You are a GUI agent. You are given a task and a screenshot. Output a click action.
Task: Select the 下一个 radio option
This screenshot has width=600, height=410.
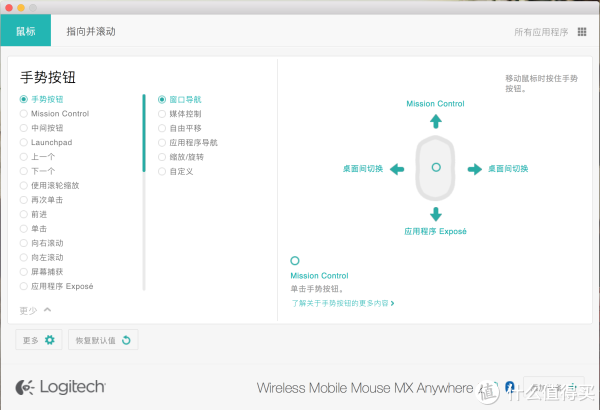coord(24,171)
